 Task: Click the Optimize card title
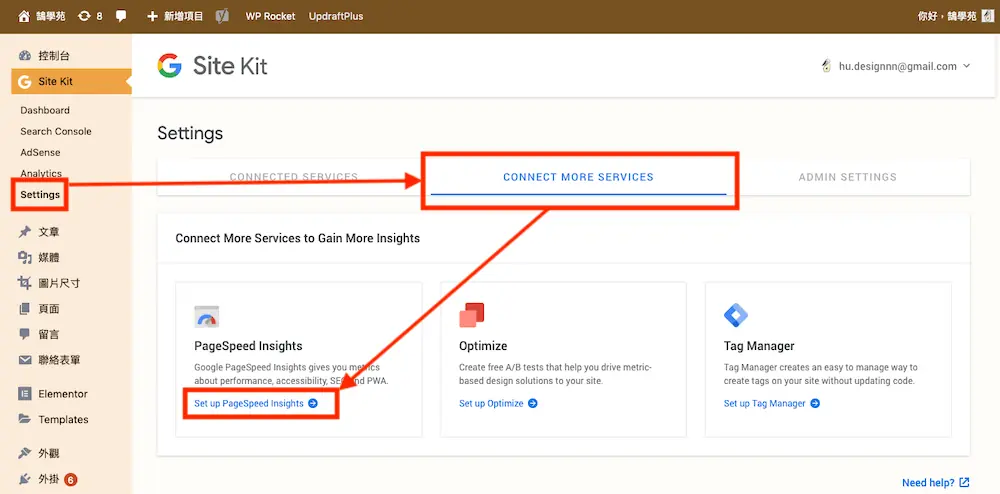click(483, 346)
